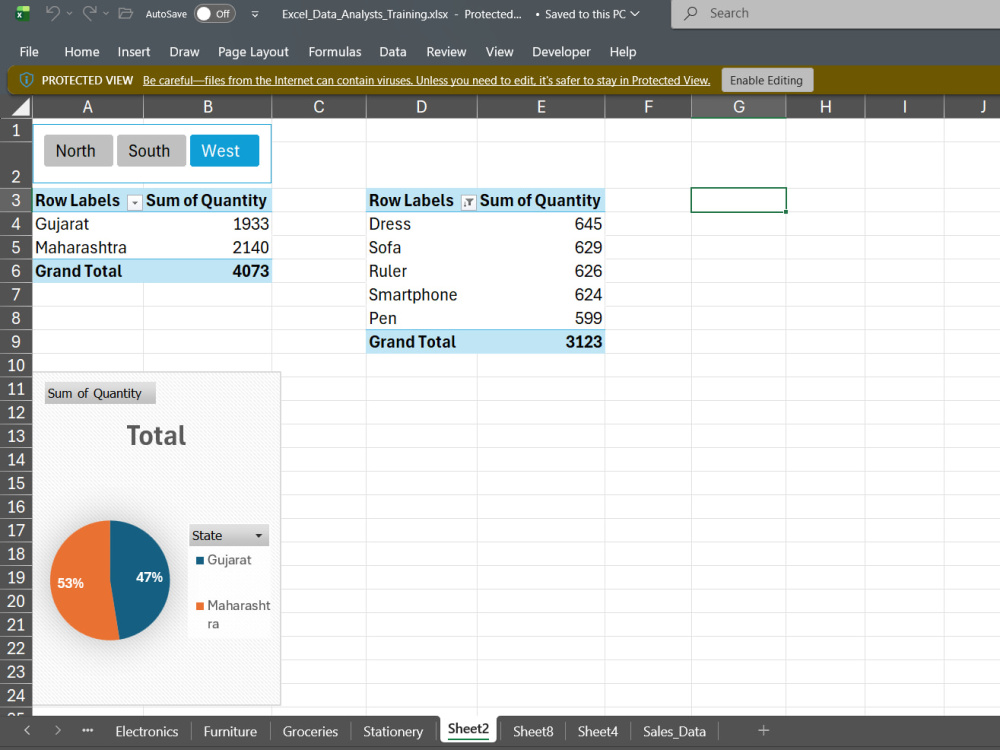Click the 53% data label on pie

tap(70, 583)
